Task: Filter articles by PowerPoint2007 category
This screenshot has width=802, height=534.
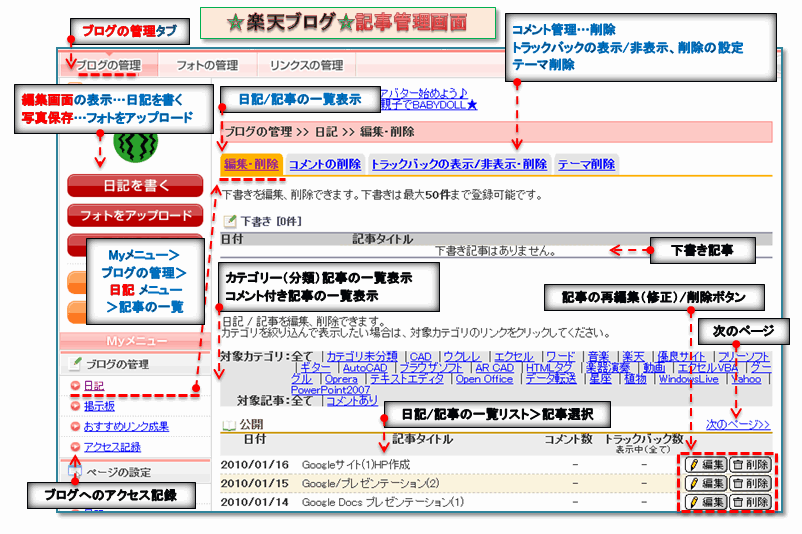Action: click(330, 390)
